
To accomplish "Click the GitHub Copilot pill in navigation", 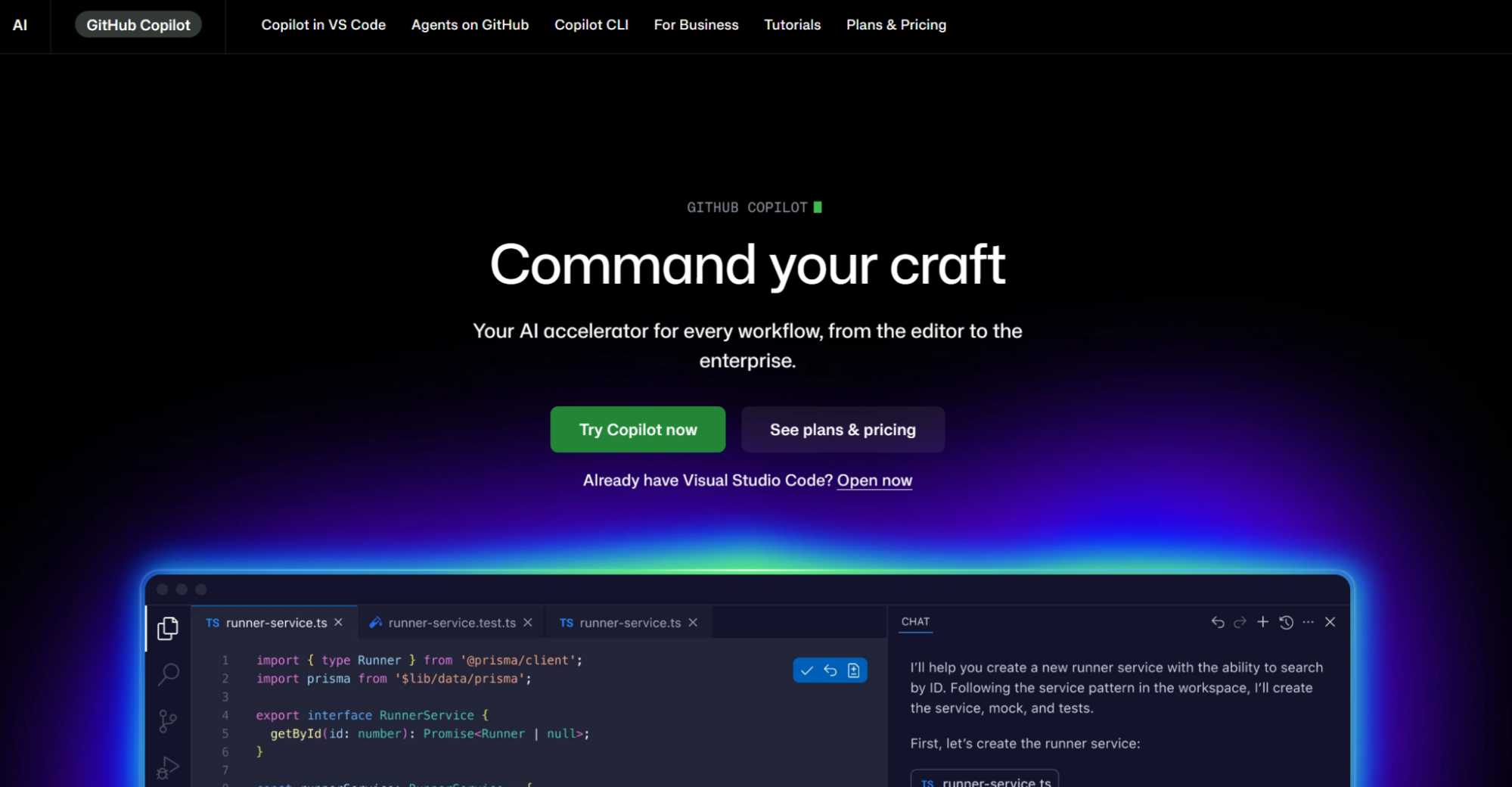I will (x=138, y=25).
